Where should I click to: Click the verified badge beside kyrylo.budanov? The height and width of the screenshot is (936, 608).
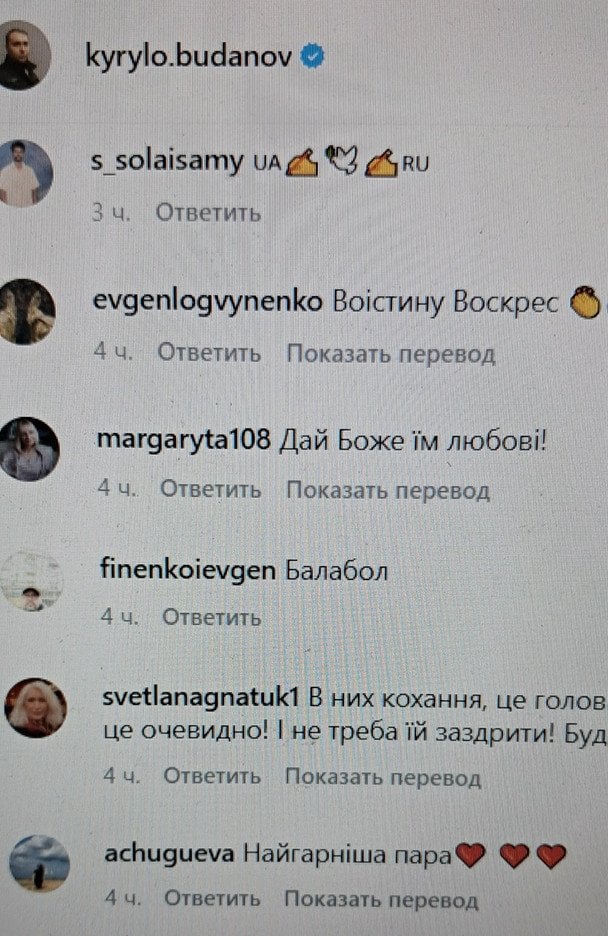click(x=311, y=57)
